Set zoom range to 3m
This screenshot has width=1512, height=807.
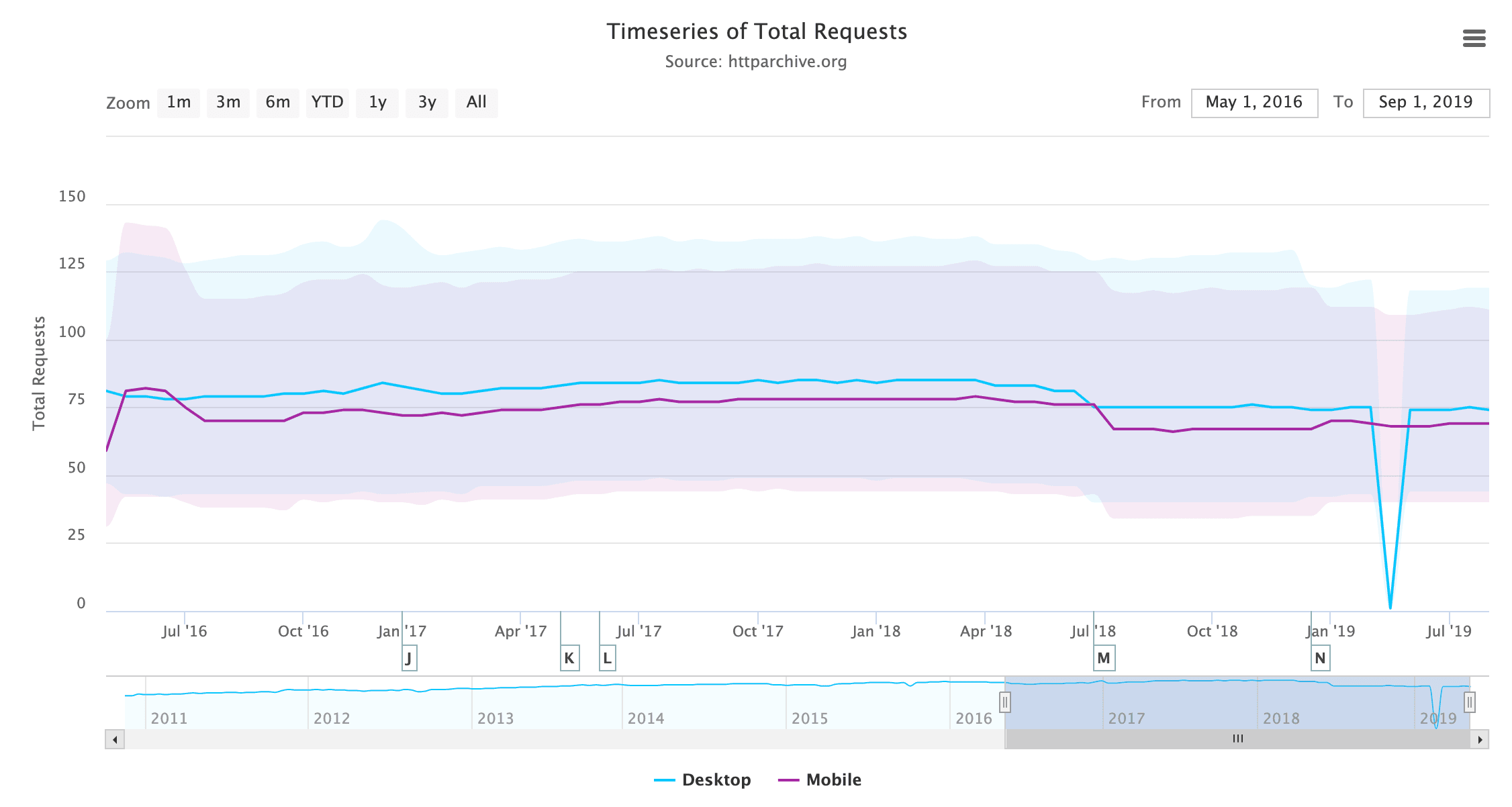pyautogui.click(x=228, y=103)
